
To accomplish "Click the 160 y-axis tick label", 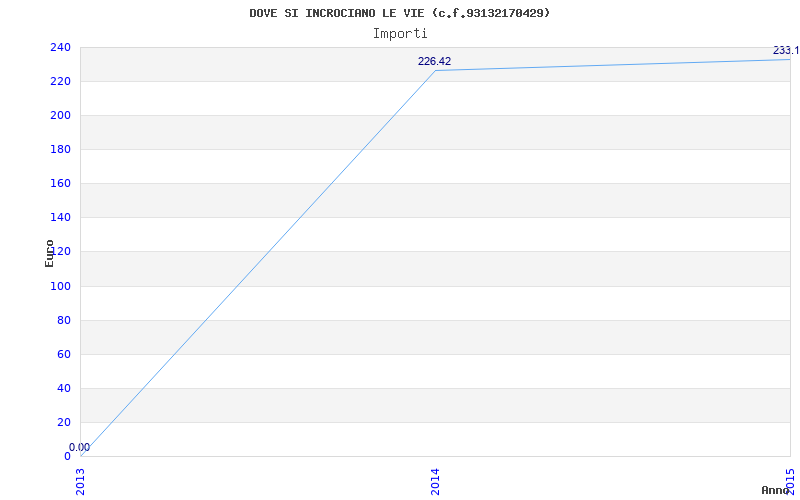I will click(x=60, y=184).
